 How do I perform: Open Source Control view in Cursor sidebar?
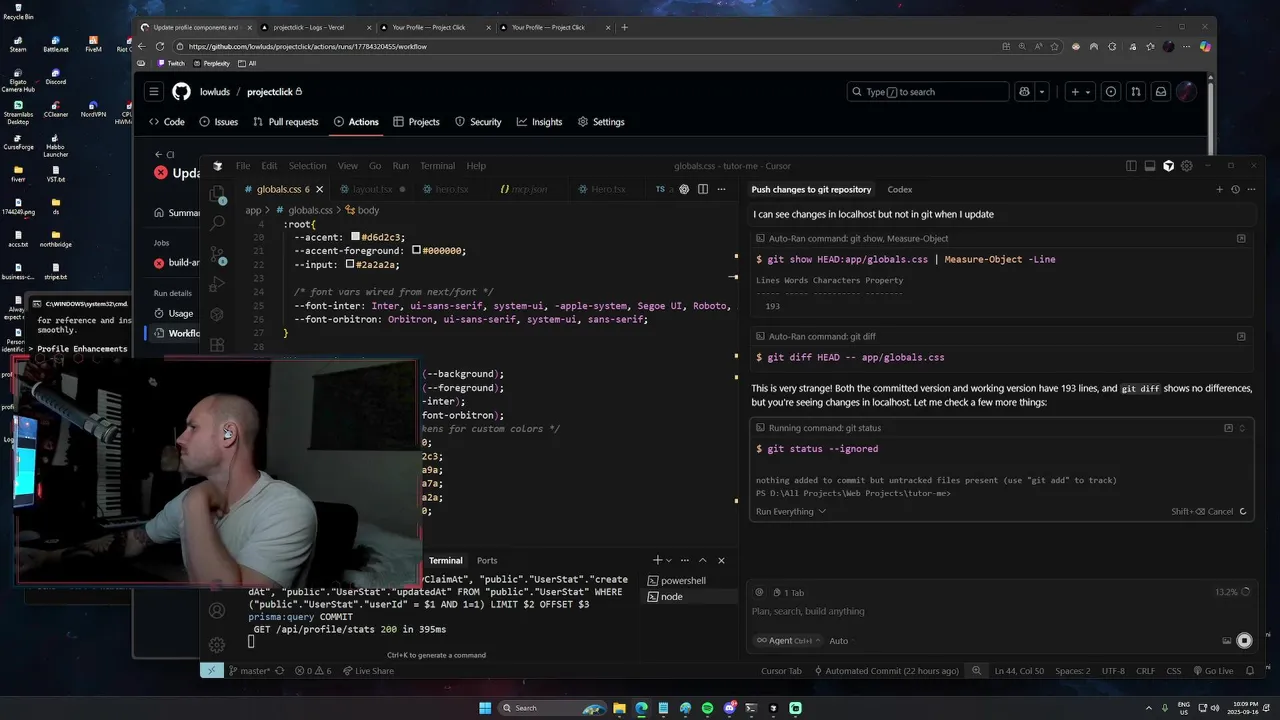pos(217,254)
